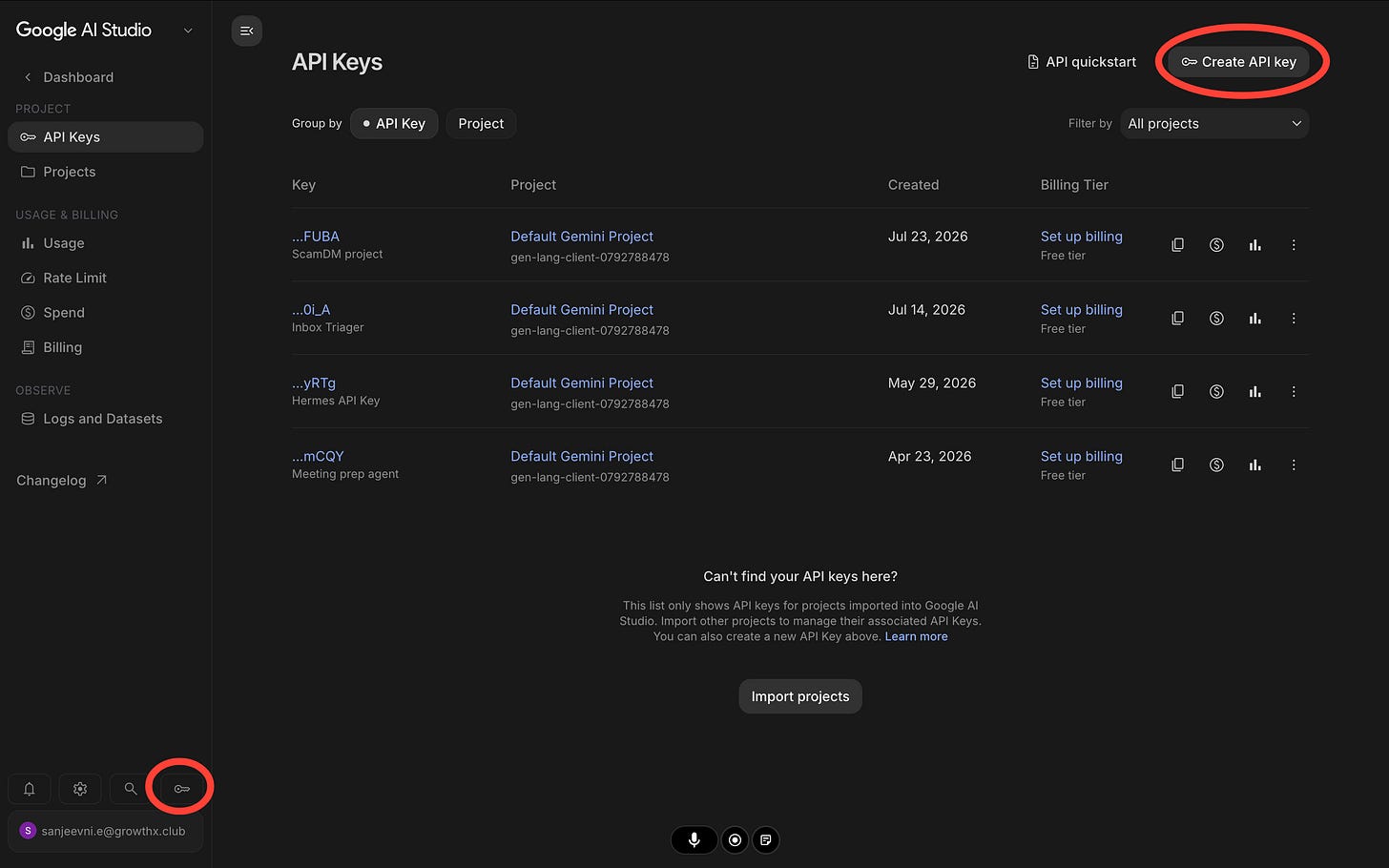Copy the ...FUBA API key
1389x868 pixels.
click(x=1178, y=245)
